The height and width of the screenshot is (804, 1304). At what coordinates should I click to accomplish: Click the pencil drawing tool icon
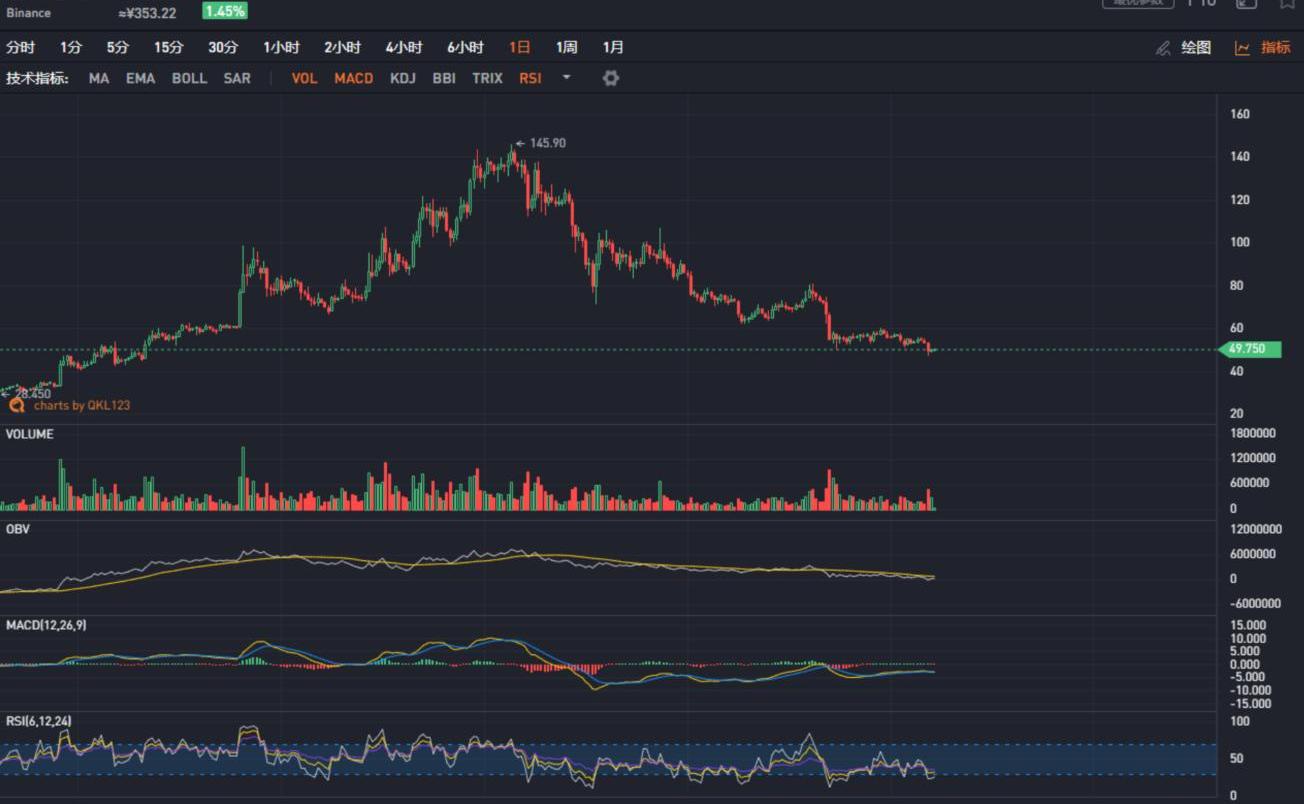1163,48
